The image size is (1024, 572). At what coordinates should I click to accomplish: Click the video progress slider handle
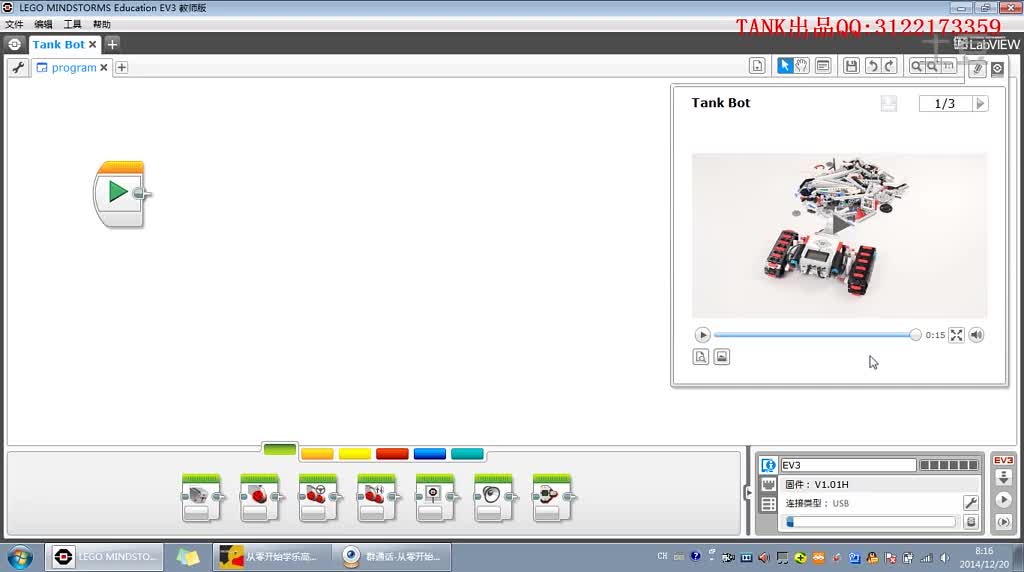click(x=915, y=335)
